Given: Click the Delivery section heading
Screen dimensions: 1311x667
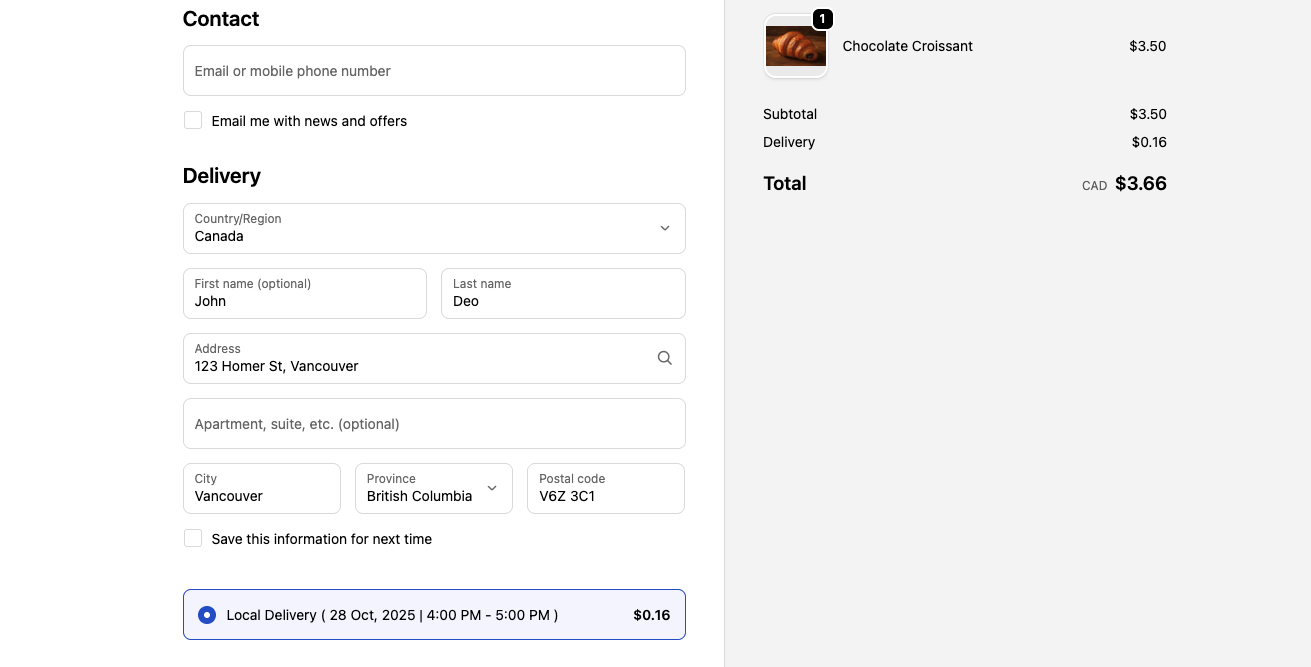Looking at the screenshot, I should tap(221, 175).
